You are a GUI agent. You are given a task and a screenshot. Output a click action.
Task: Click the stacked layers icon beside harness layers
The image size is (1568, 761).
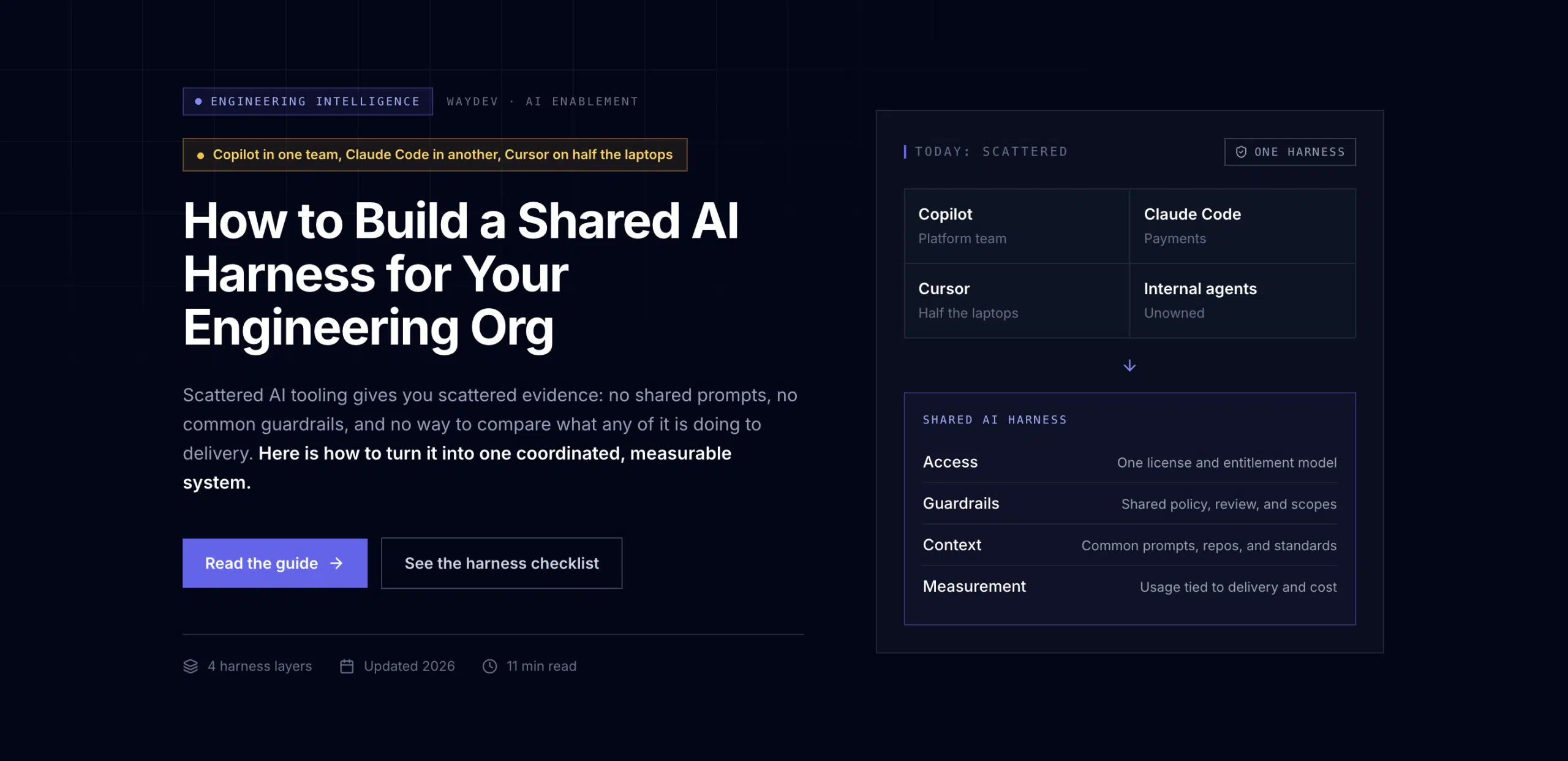click(190, 666)
